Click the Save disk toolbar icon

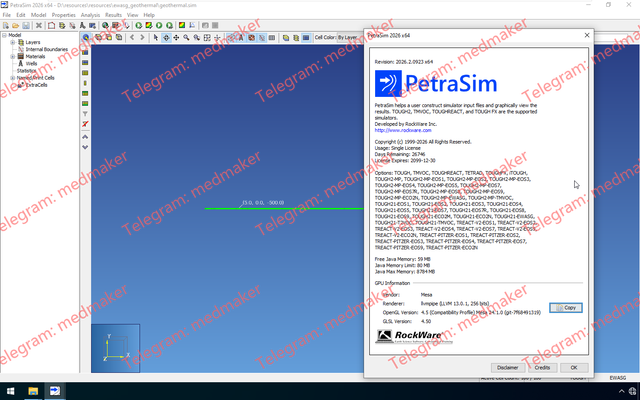26,25
